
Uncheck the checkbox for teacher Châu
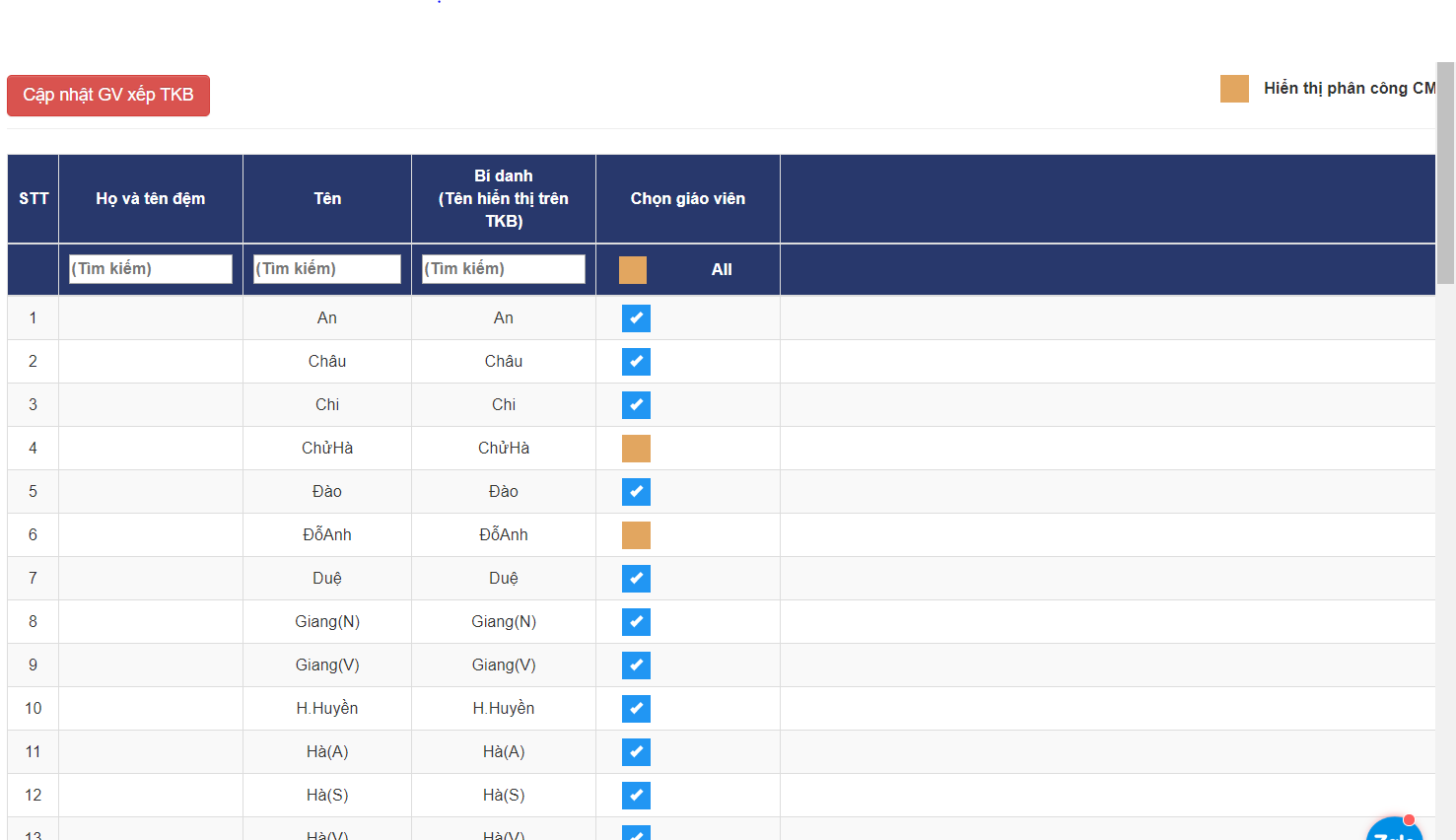coord(636,362)
